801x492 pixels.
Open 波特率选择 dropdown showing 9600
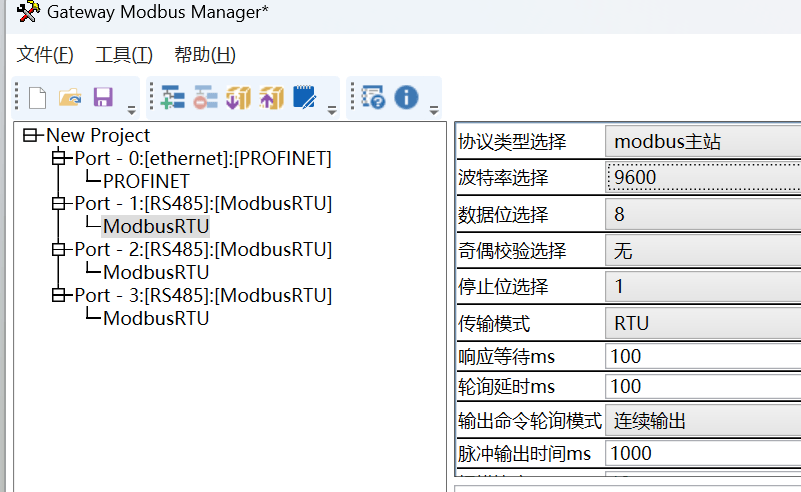tap(703, 177)
